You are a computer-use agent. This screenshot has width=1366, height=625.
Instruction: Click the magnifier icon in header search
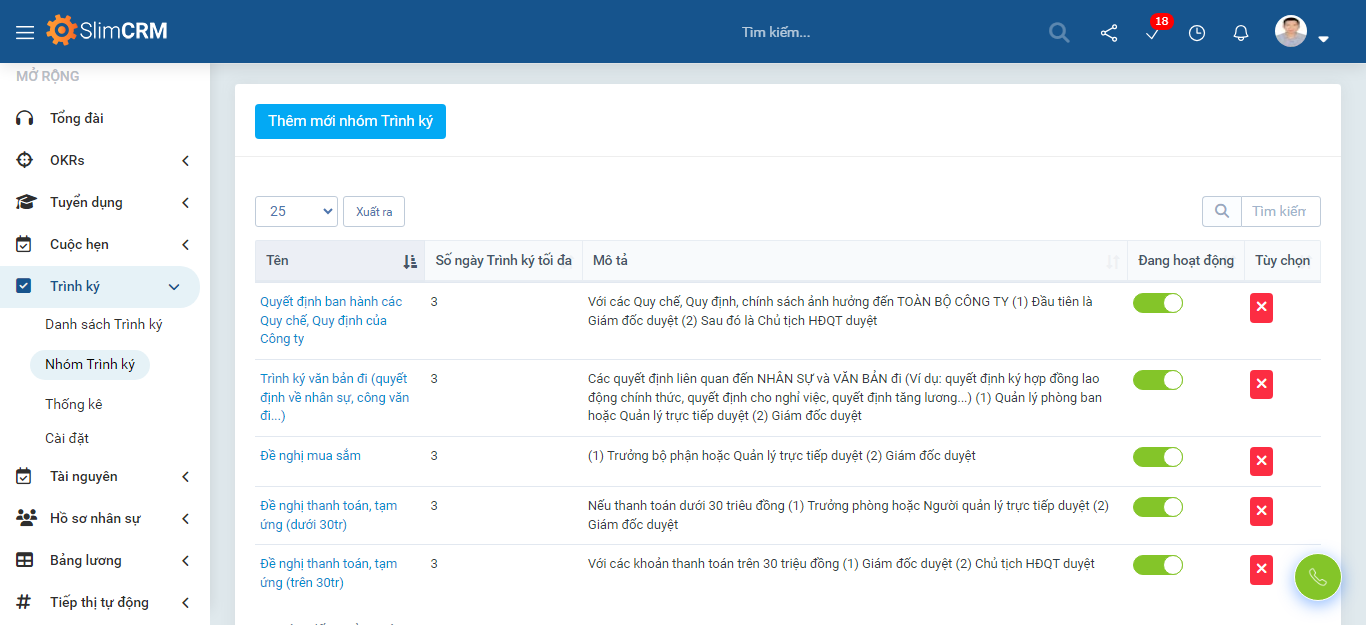[1059, 33]
